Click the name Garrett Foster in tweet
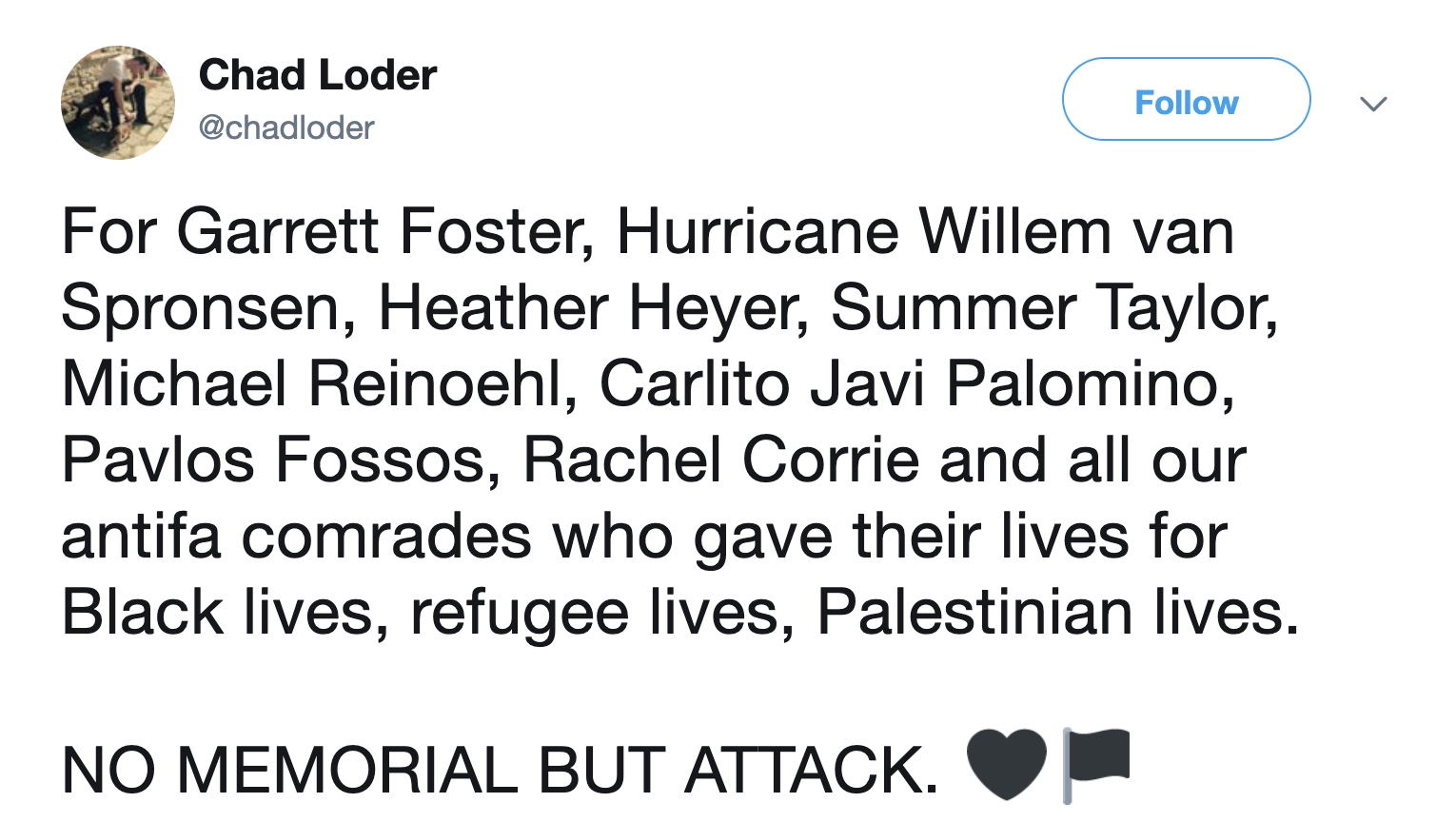This screenshot has width=1456, height=822. [x=380, y=231]
